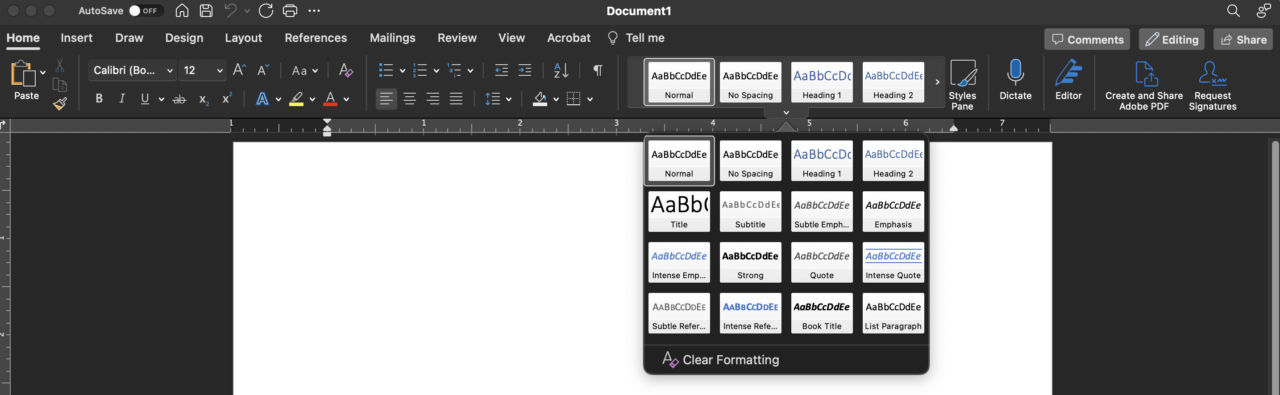Viewport: 1280px width, 395px height.
Task: Start Dictate with the microphone icon
Action: click(1015, 80)
